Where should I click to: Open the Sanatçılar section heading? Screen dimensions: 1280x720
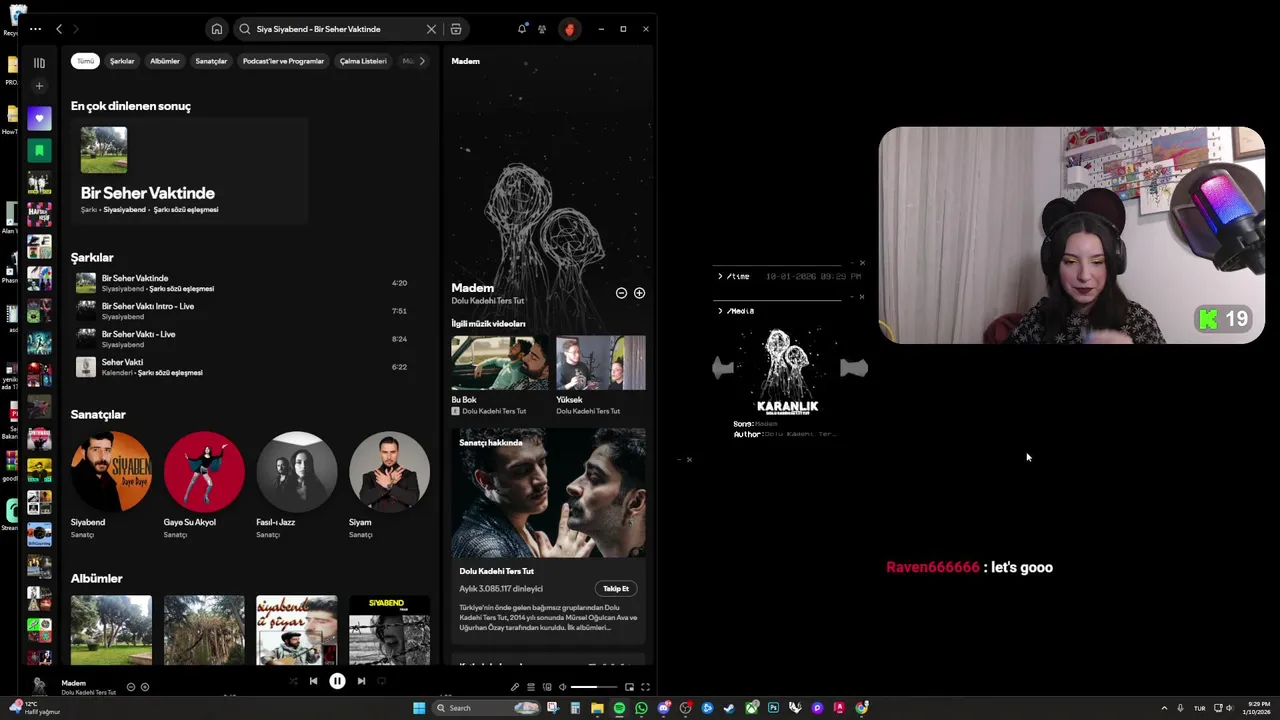click(98, 415)
